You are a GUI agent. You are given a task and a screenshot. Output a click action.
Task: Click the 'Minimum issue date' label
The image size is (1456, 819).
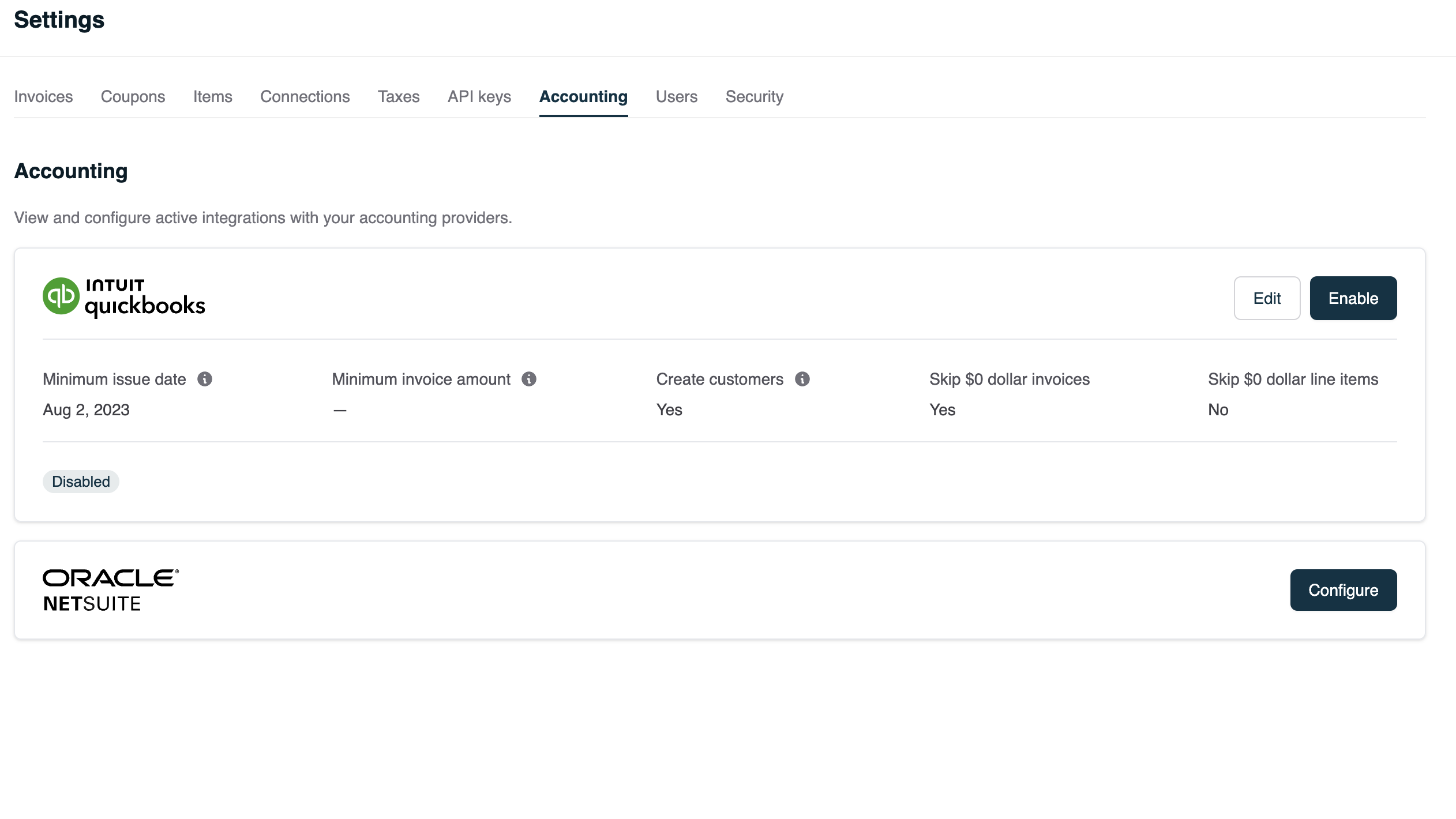114,379
